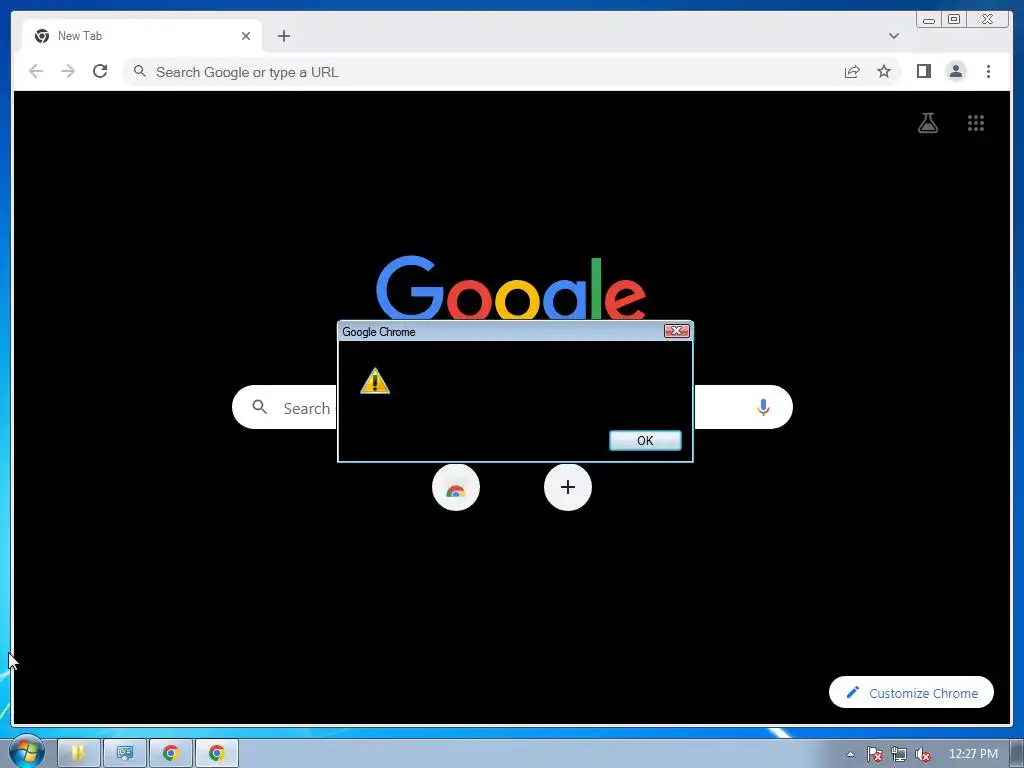Click the Google Chrome dialog title

[379, 332]
